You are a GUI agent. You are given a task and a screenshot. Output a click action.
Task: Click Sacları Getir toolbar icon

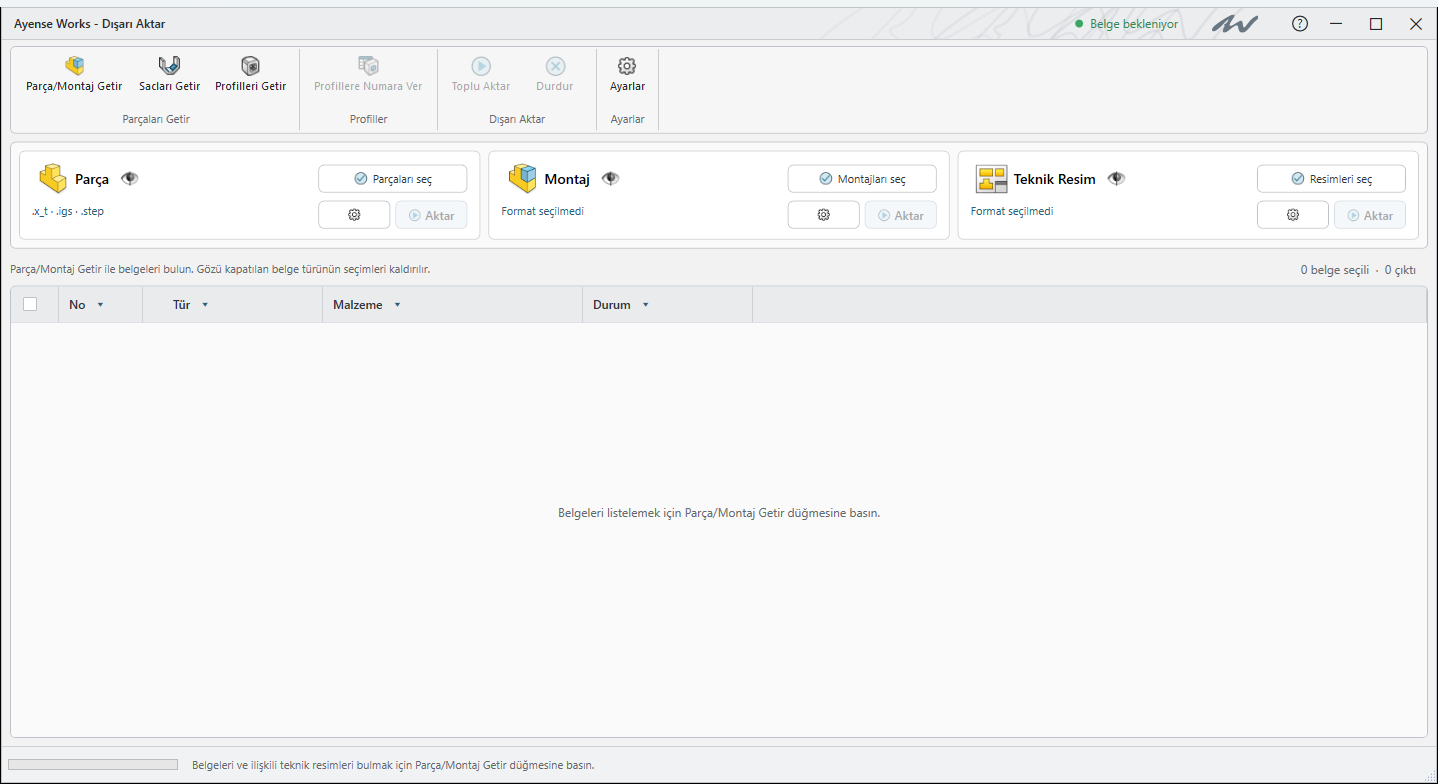tap(169, 66)
